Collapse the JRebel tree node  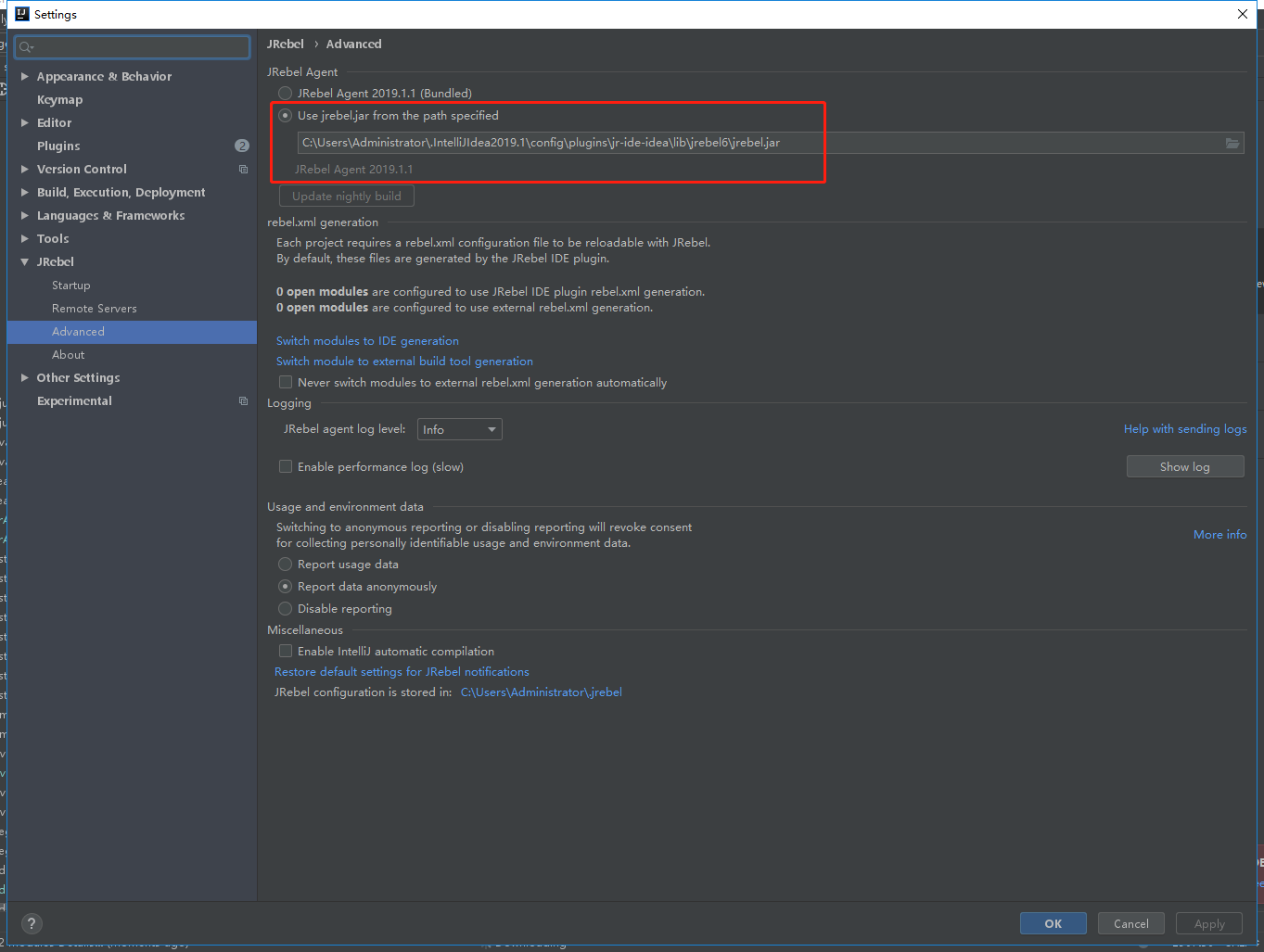click(25, 262)
